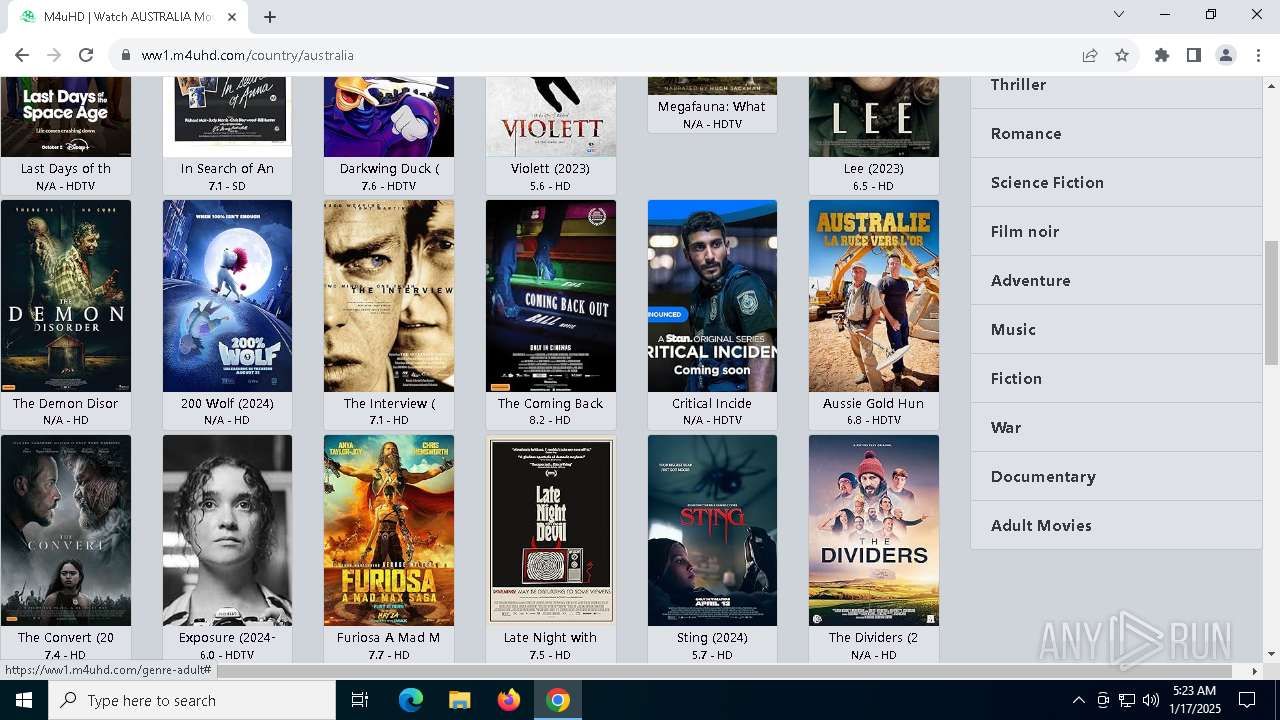Open the Sting (2024) poster

(x=712, y=530)
